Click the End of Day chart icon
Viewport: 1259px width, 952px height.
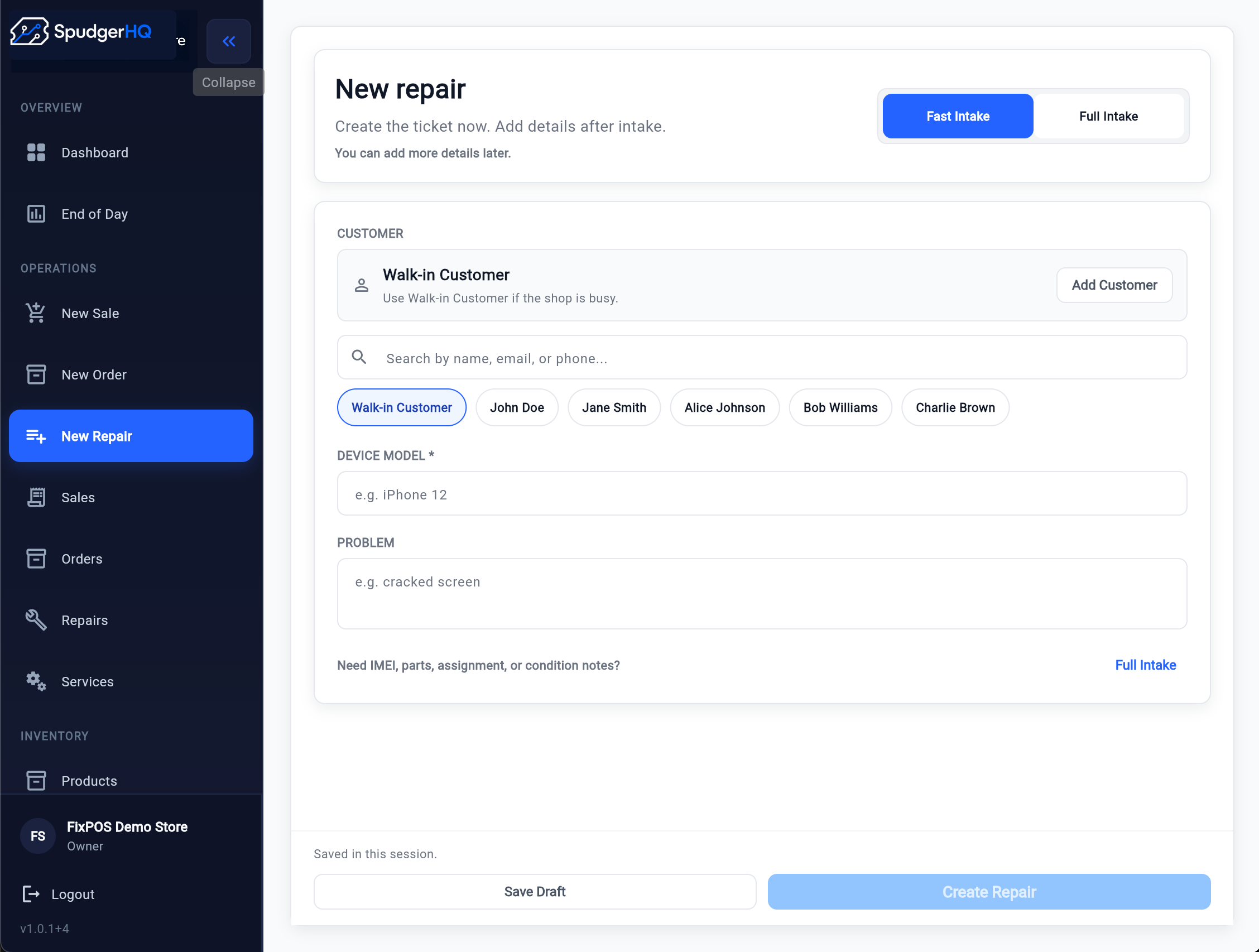[36, 214]
